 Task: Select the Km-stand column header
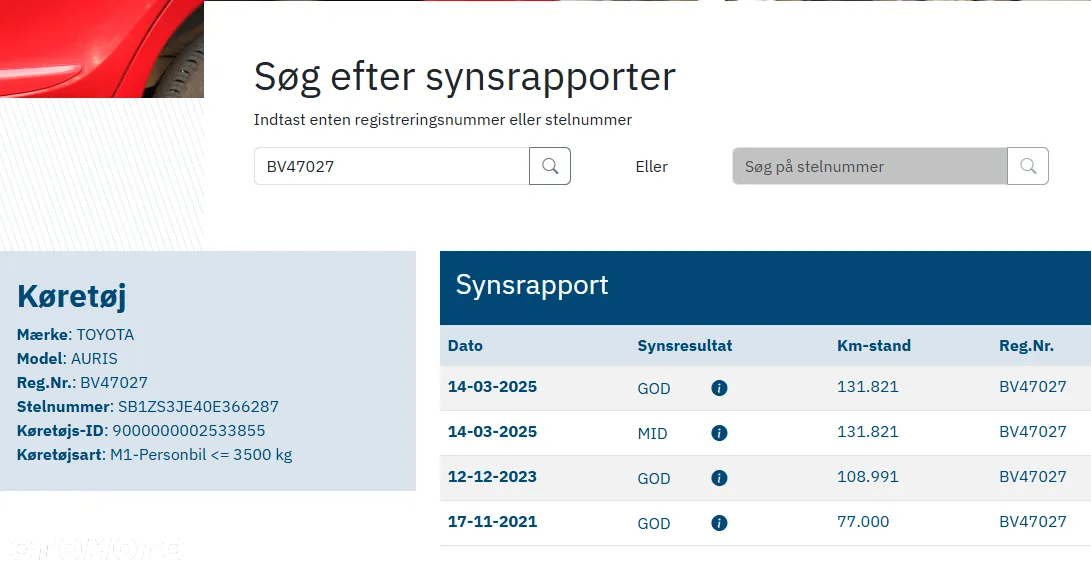coord(874,346)
